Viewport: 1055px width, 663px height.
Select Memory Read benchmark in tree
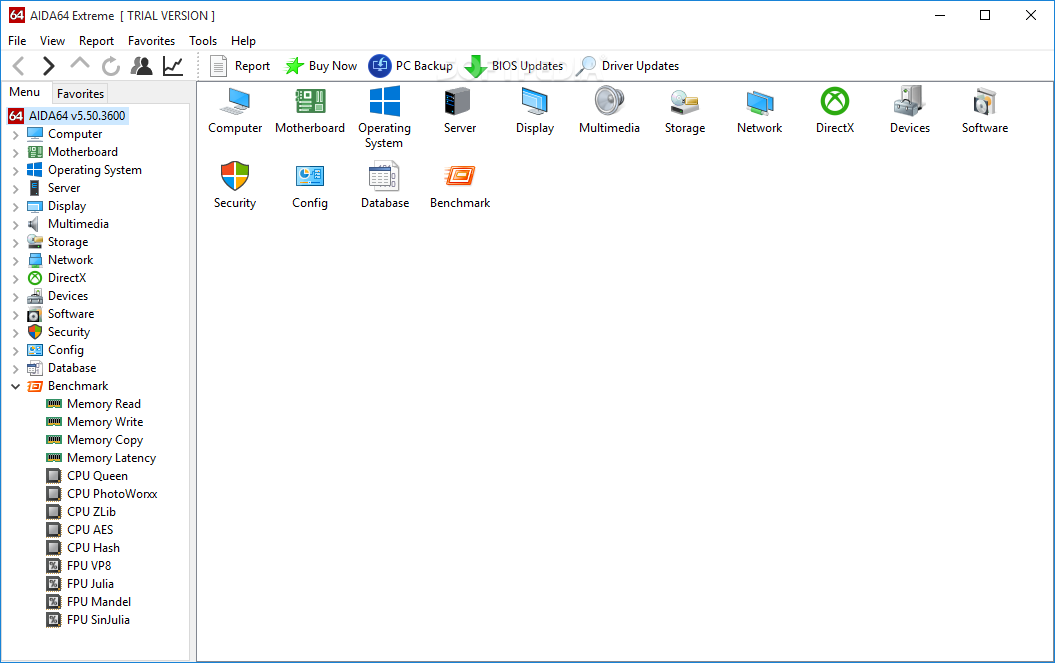[x=104, y=404]
